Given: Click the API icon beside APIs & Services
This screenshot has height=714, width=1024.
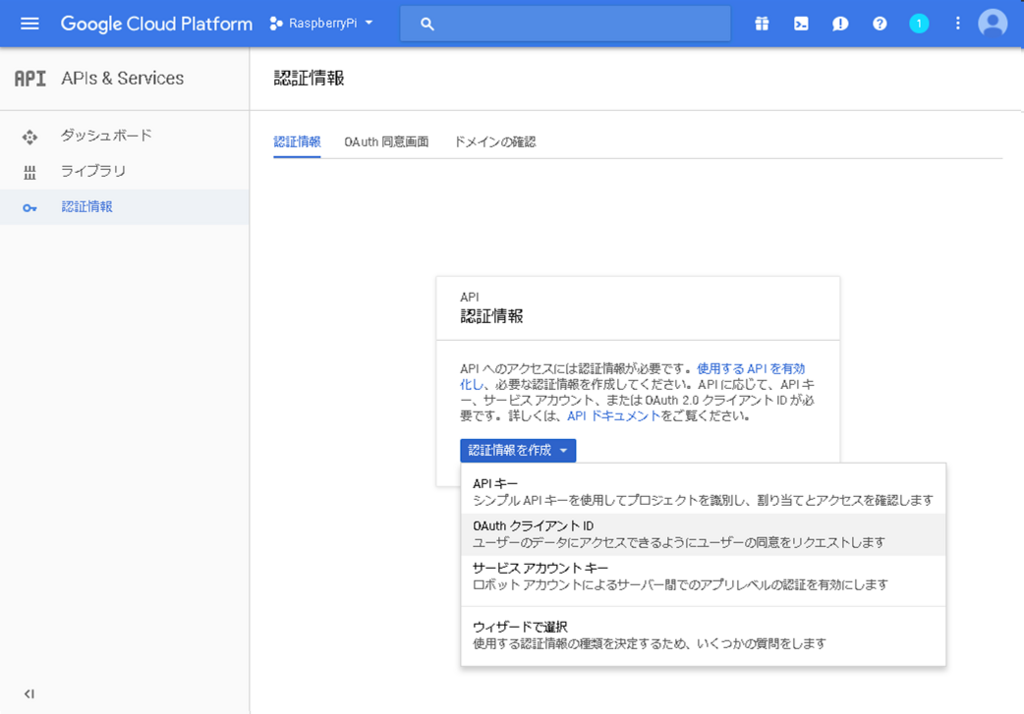Looking at the screenshot, I should [x=30, y=78].
